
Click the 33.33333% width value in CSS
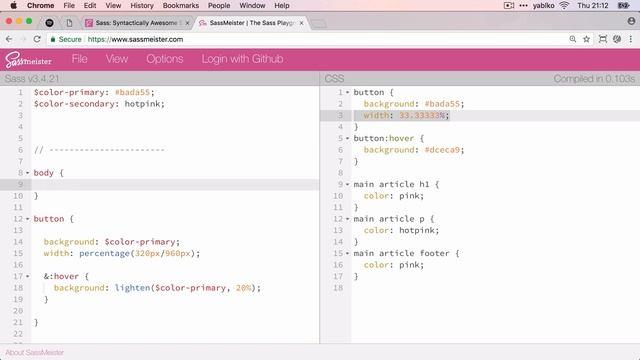click(422, 116)
